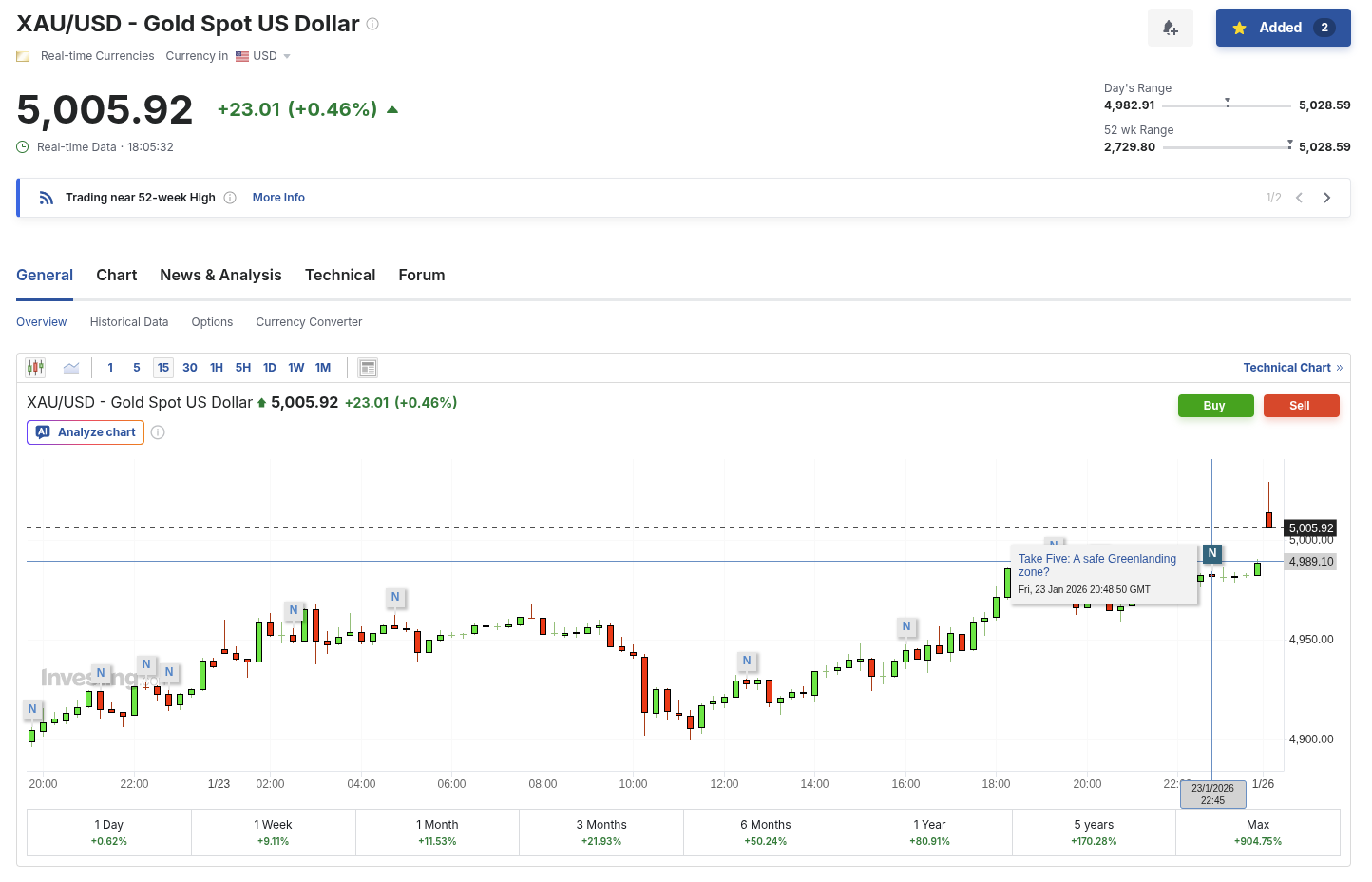The image size is (1372, 882).
Task: Click the N news marker above 20:00
Action: (x=32, y=709)
